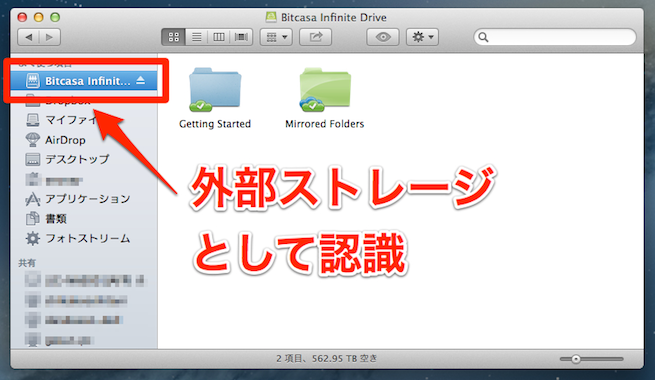Go forward with the right arrow button
655x380 pixels.
pyautogui.click(x=50, y=37)
